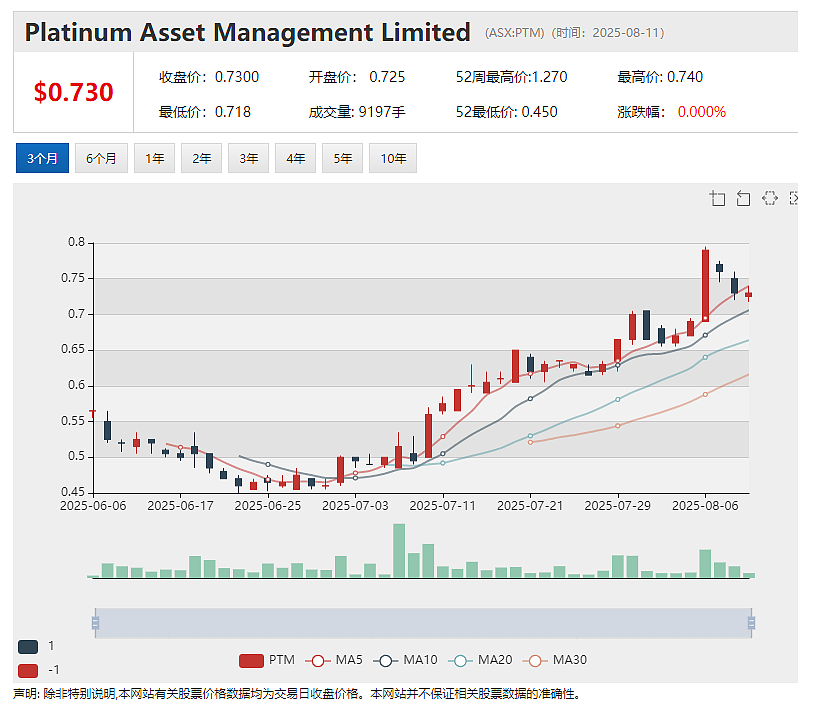Select the 4年 range button
This screenshot has width=813, height=710.
(x=296, y=158)
